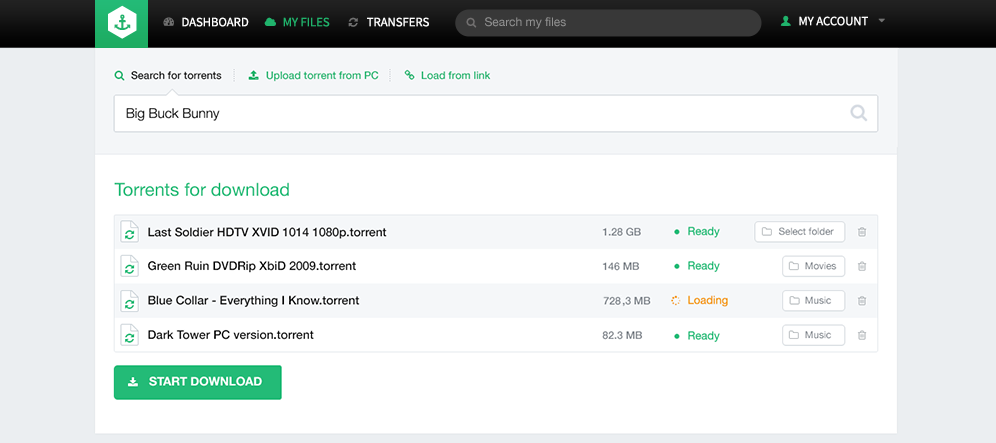The height and width of the screenshot is (443, 996).
Task: Open Select folder picker for Last Soldier
Action: pos(799,232)
